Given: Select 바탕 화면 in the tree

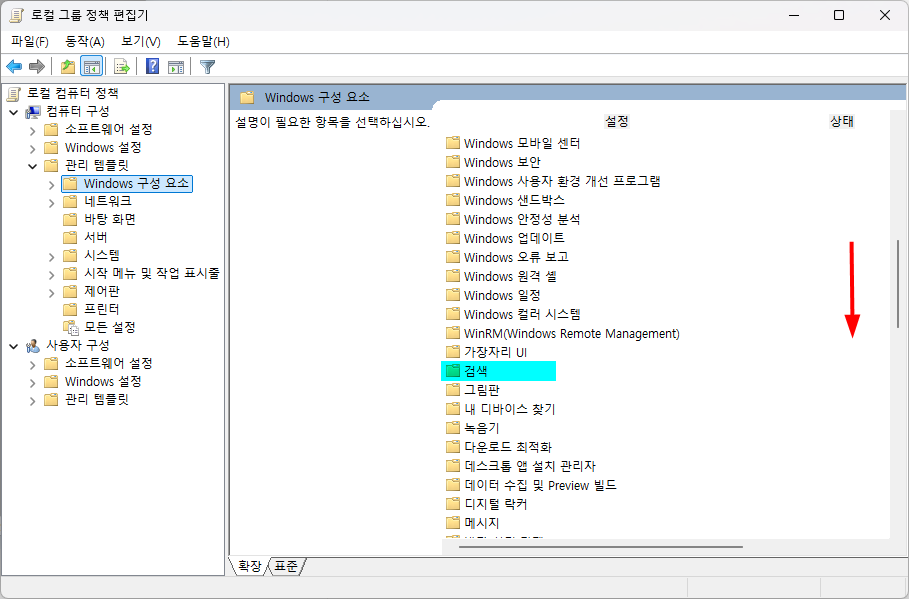Looking at the screenshot, I should pos(110,219).
